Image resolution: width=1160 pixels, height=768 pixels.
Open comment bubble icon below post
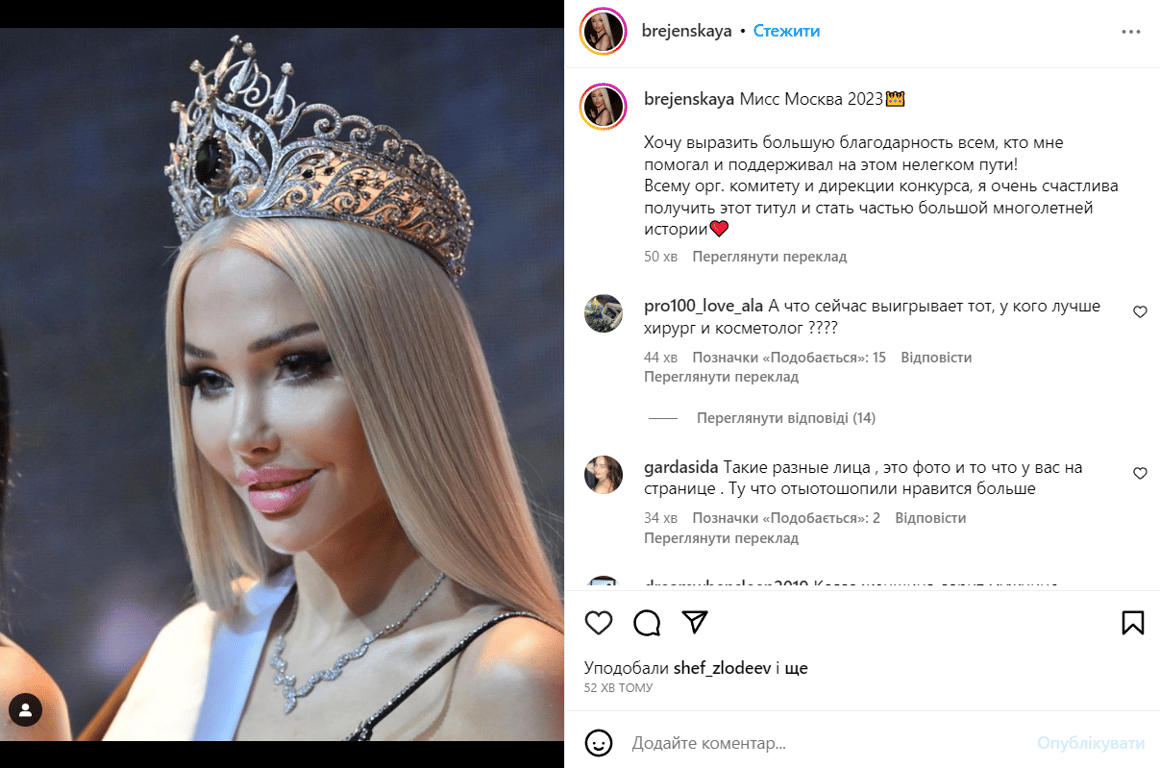(x=647, y=623)
